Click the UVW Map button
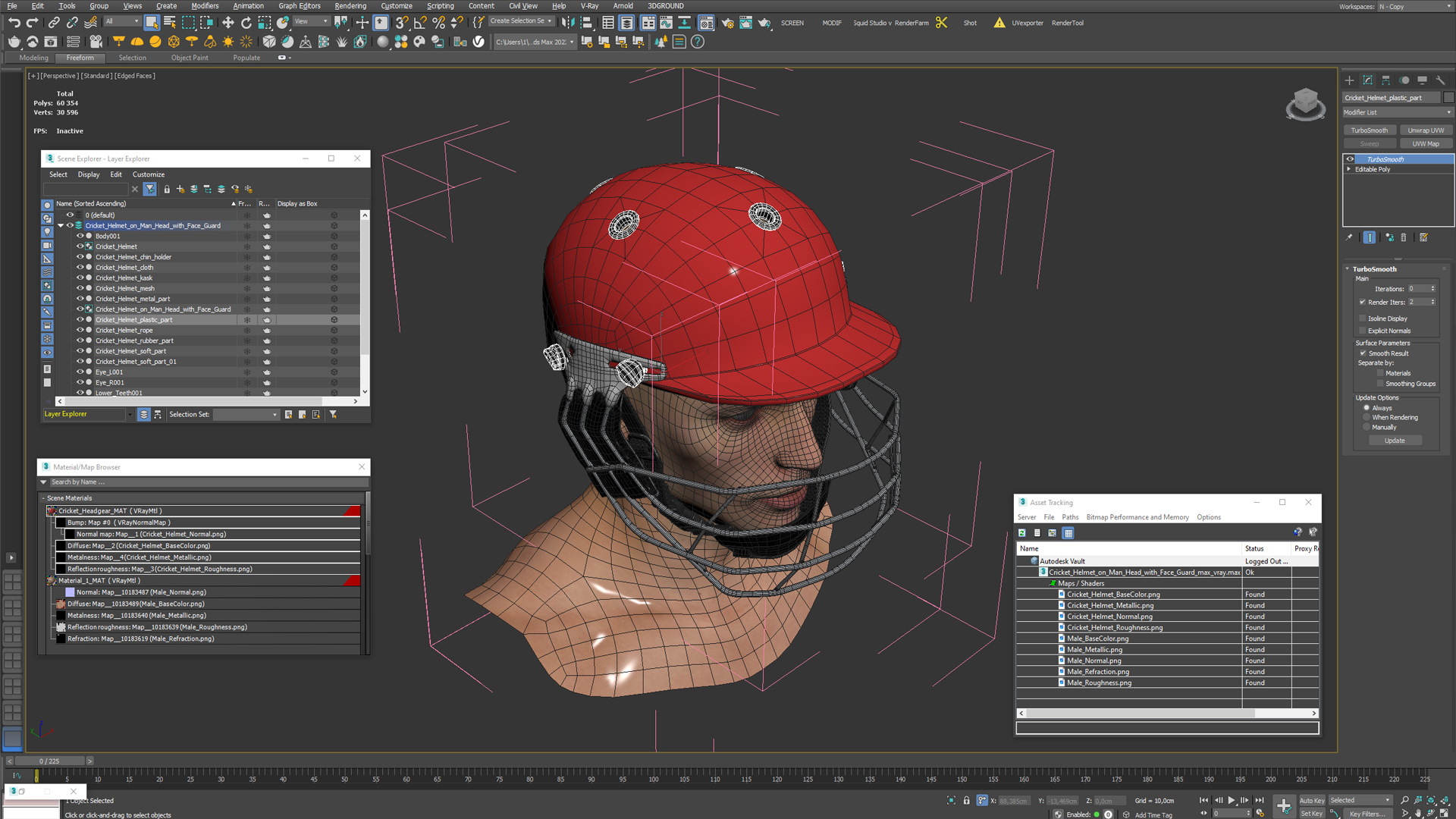Screen dimensions: 1456x819 pyautogui.click(x=1426, y=143)
